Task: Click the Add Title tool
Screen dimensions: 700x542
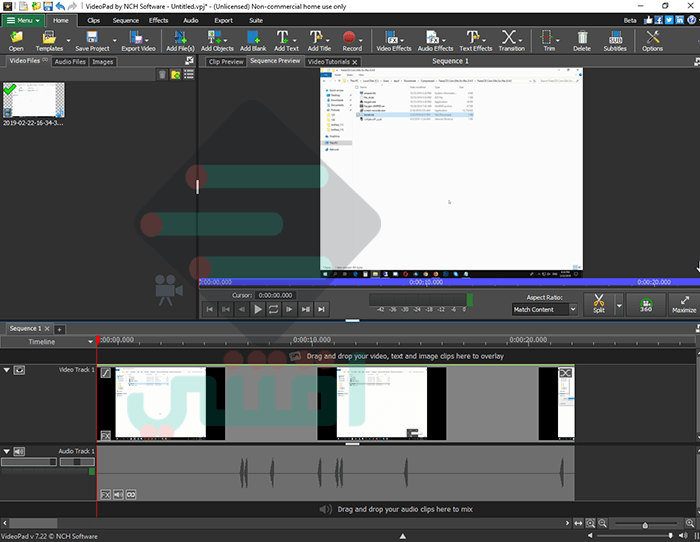Action: click(319, 41)
